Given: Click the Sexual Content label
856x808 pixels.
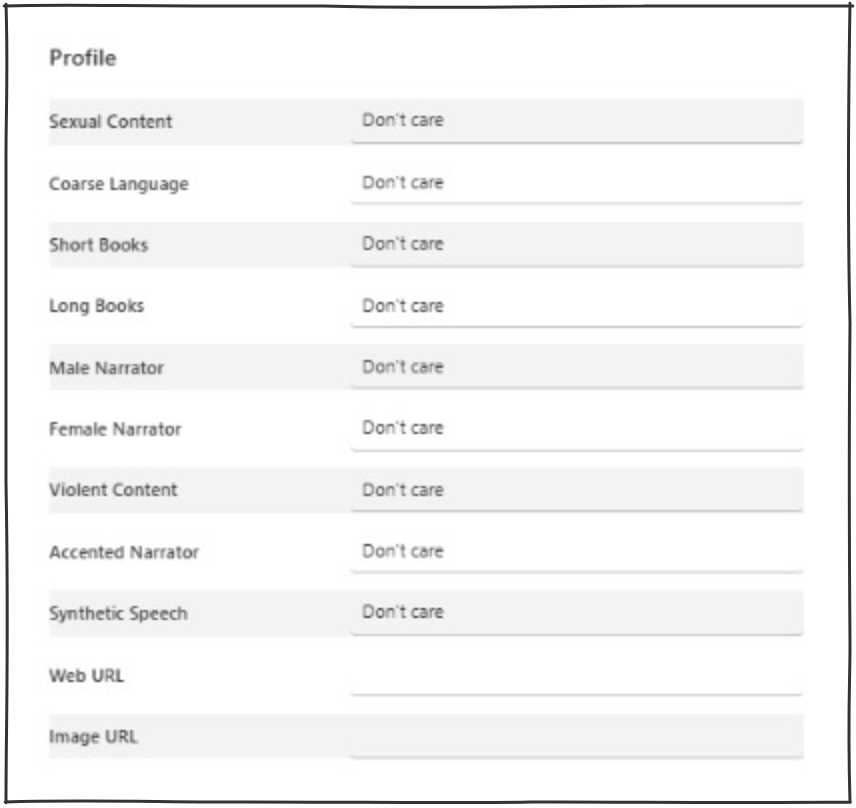Looking at the screenshot, I should tap(110, 122).
